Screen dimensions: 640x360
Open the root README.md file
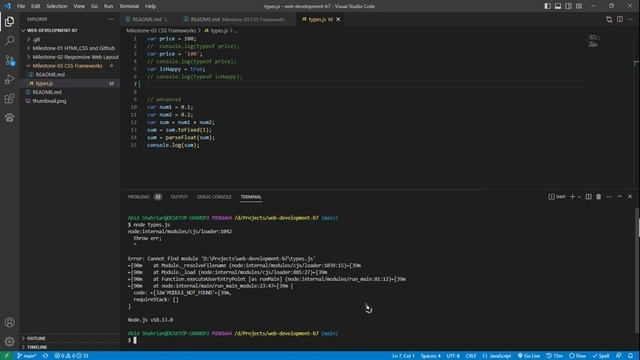(69, 92)
